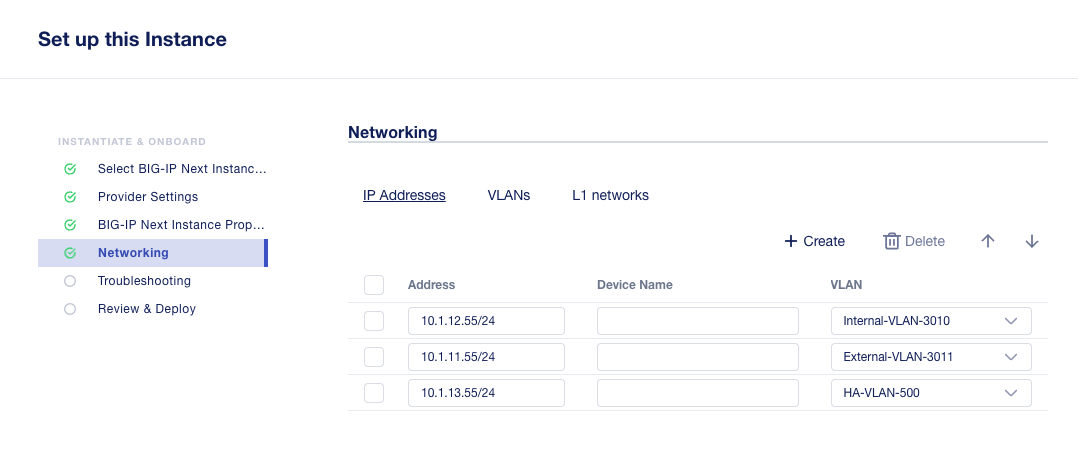
Task: Click the move down arrow icon
Action: pyautogui.click(x=1031, y=241)
